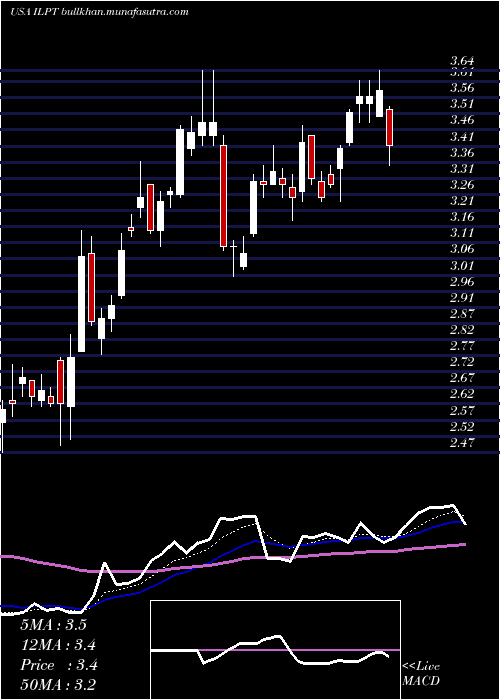
Task: Click the 2.91 price axis label
Action: click(462, 298)
